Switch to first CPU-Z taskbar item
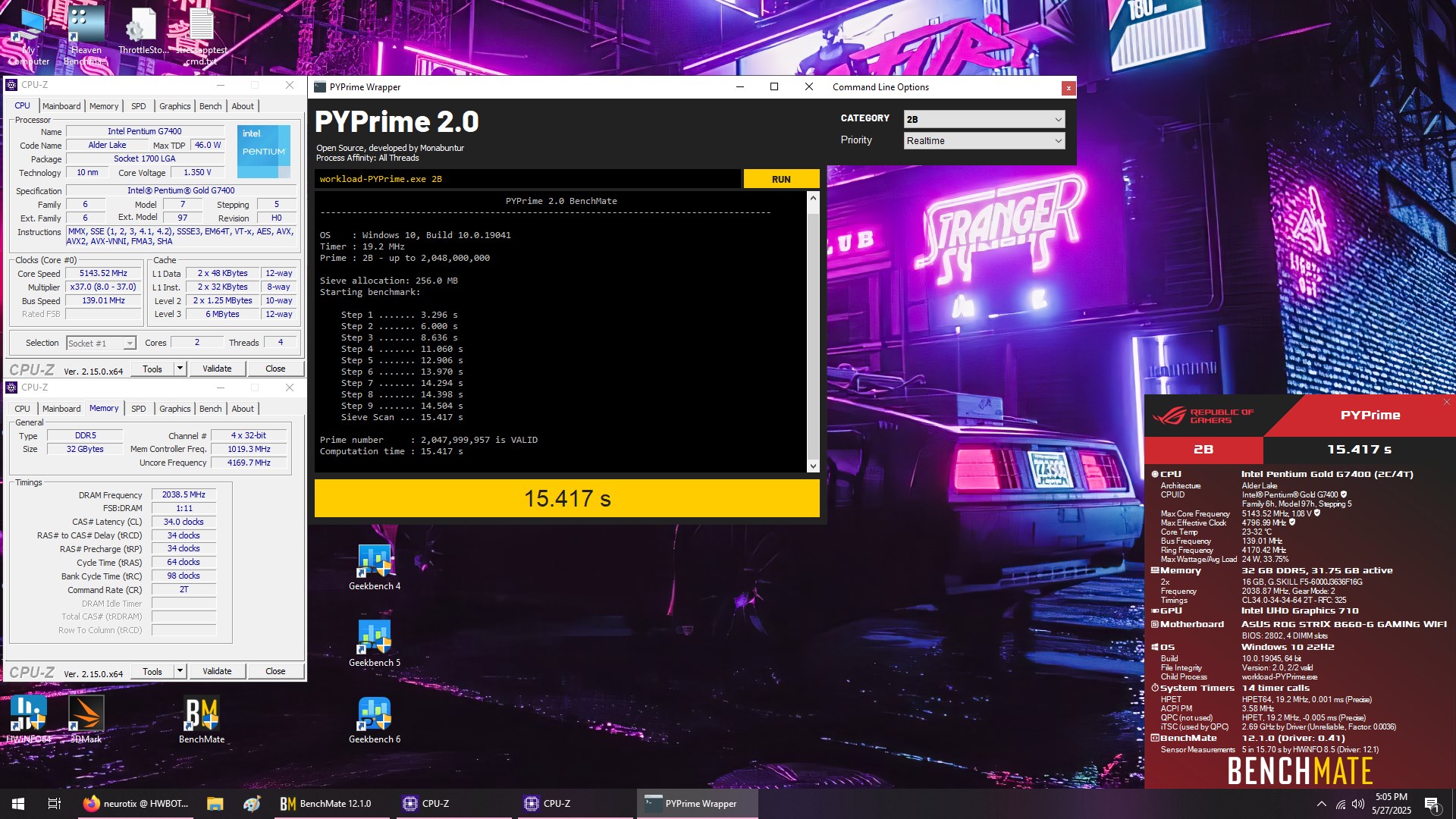This screenshot has width=1456, height=819. pyautogui.click(x=453, y=804)
